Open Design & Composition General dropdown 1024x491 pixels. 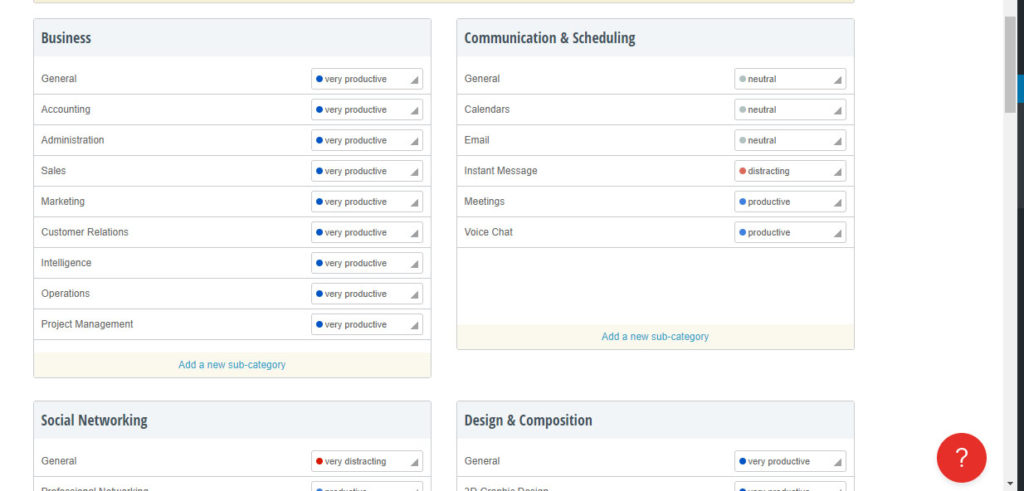(790, 462)
